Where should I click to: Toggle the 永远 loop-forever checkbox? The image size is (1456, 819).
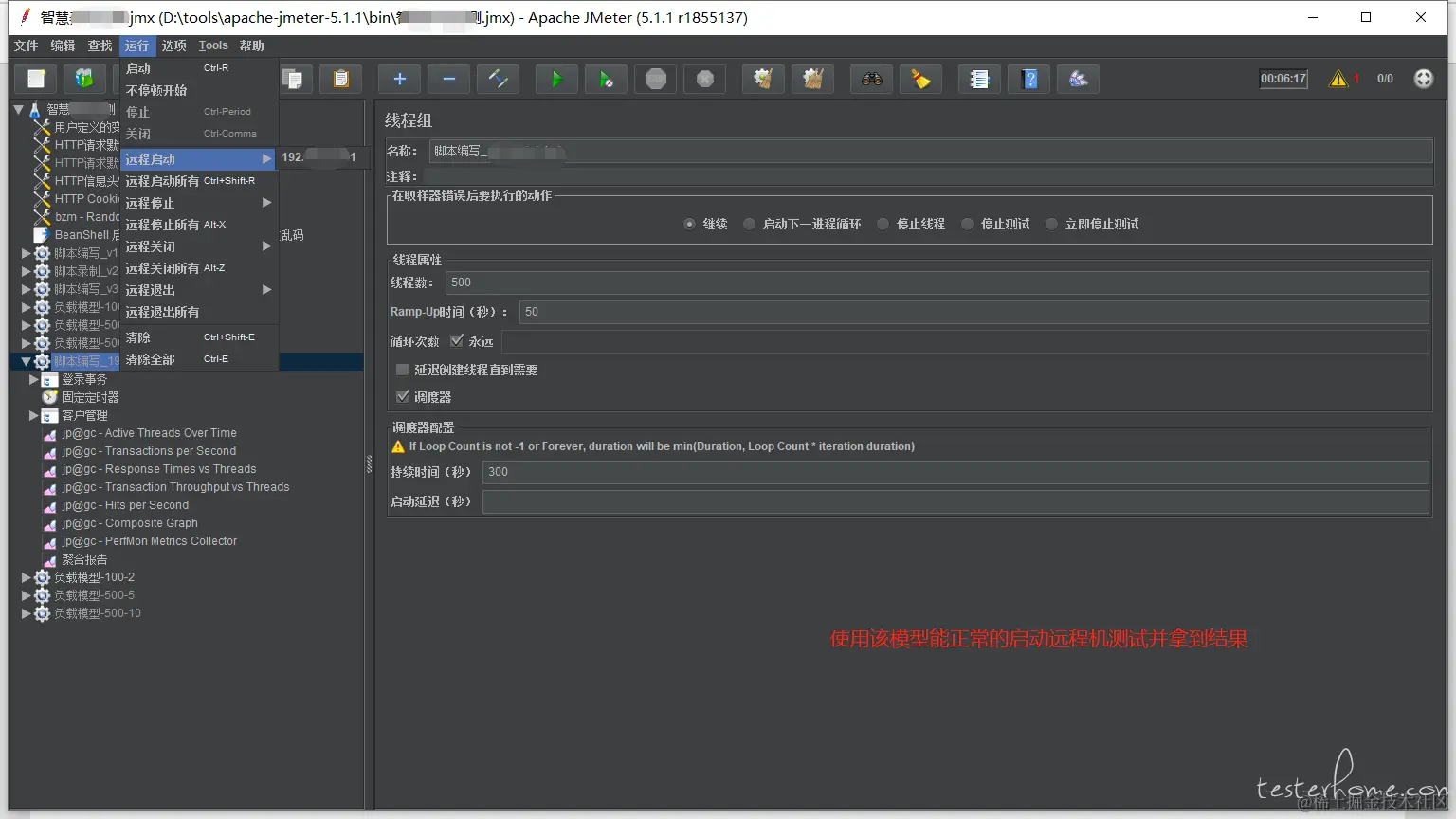[x=457, y=340]
